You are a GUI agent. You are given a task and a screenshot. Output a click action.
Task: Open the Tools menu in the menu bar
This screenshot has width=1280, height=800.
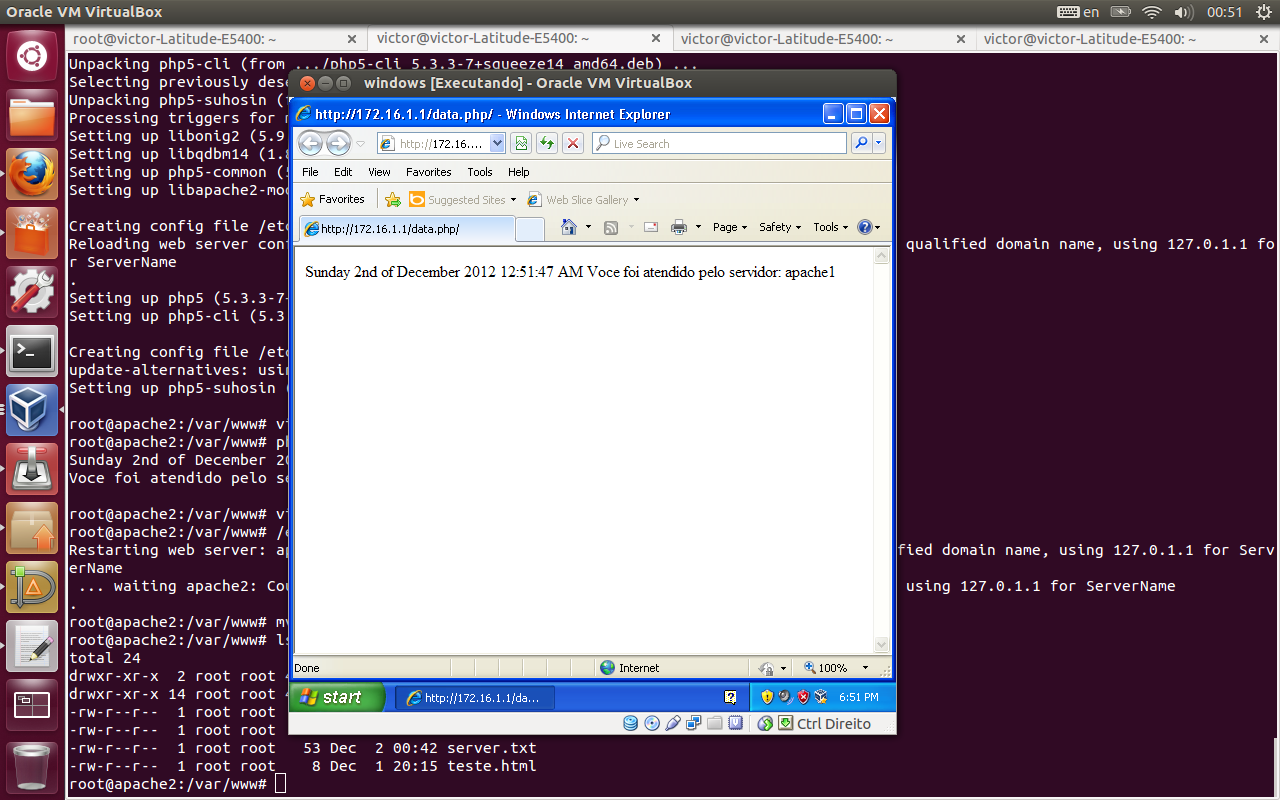[480, 172]
